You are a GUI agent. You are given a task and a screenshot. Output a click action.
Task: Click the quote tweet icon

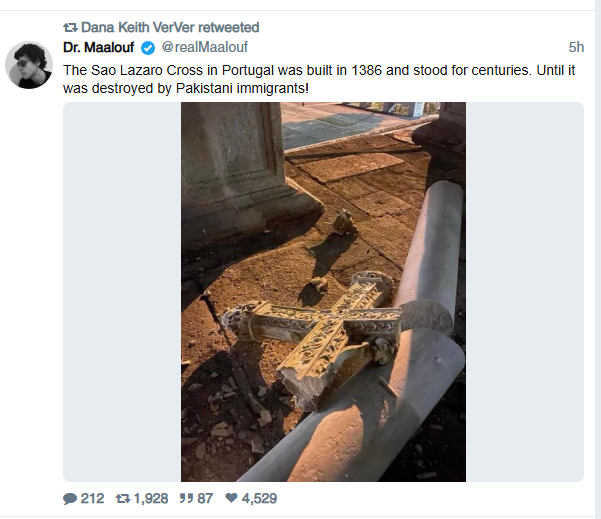pos(185,498)
